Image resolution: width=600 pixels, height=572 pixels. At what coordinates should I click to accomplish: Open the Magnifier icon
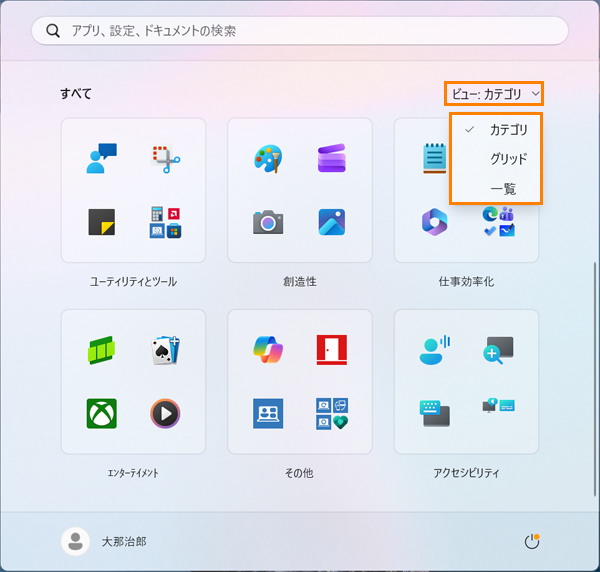(x=498, y=350)
